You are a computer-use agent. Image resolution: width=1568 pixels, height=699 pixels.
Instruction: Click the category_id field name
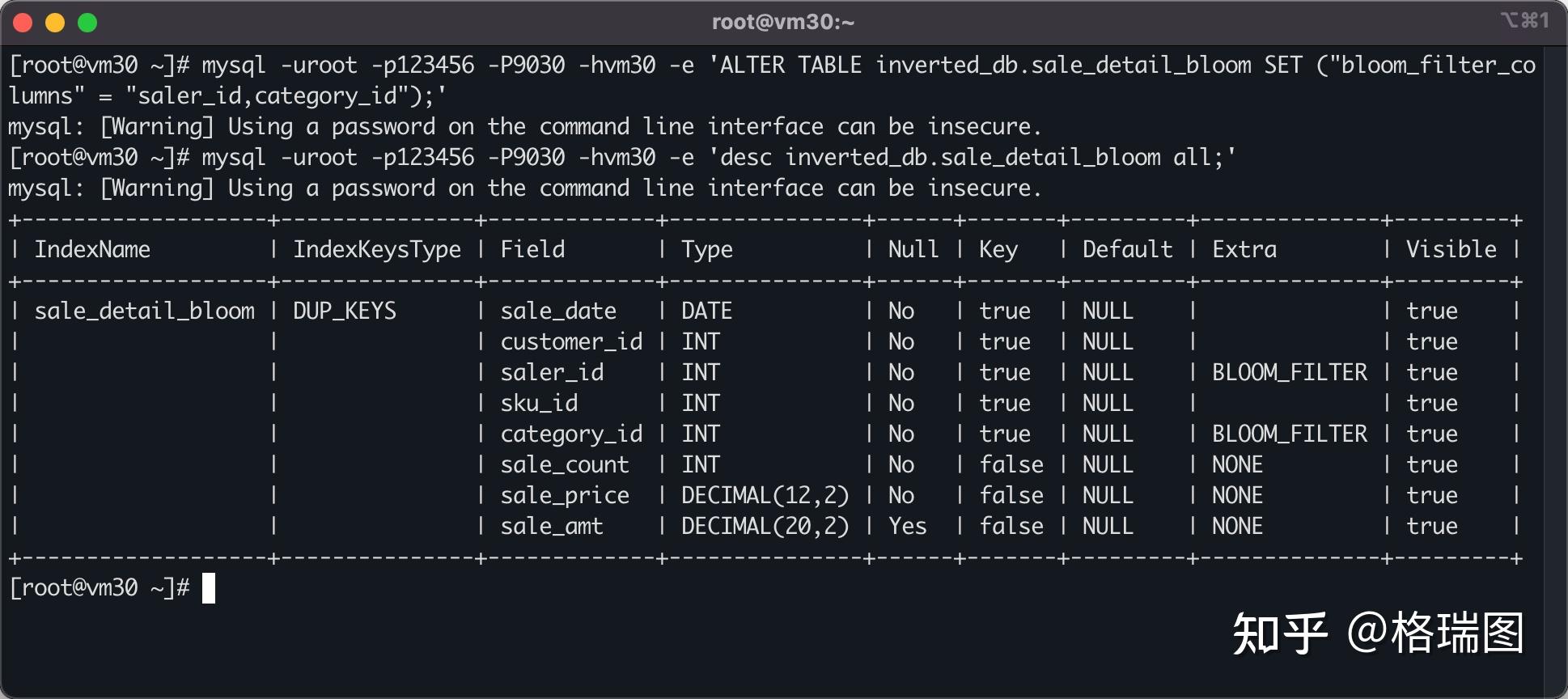(x=571, y=434)
